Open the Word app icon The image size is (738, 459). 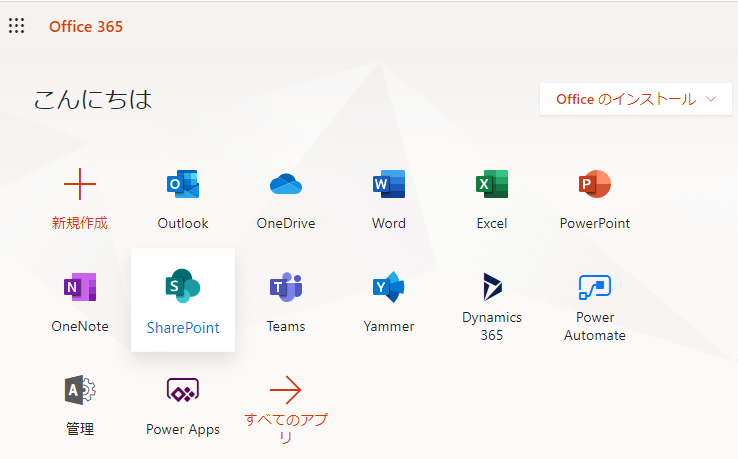tap(389, 184)
